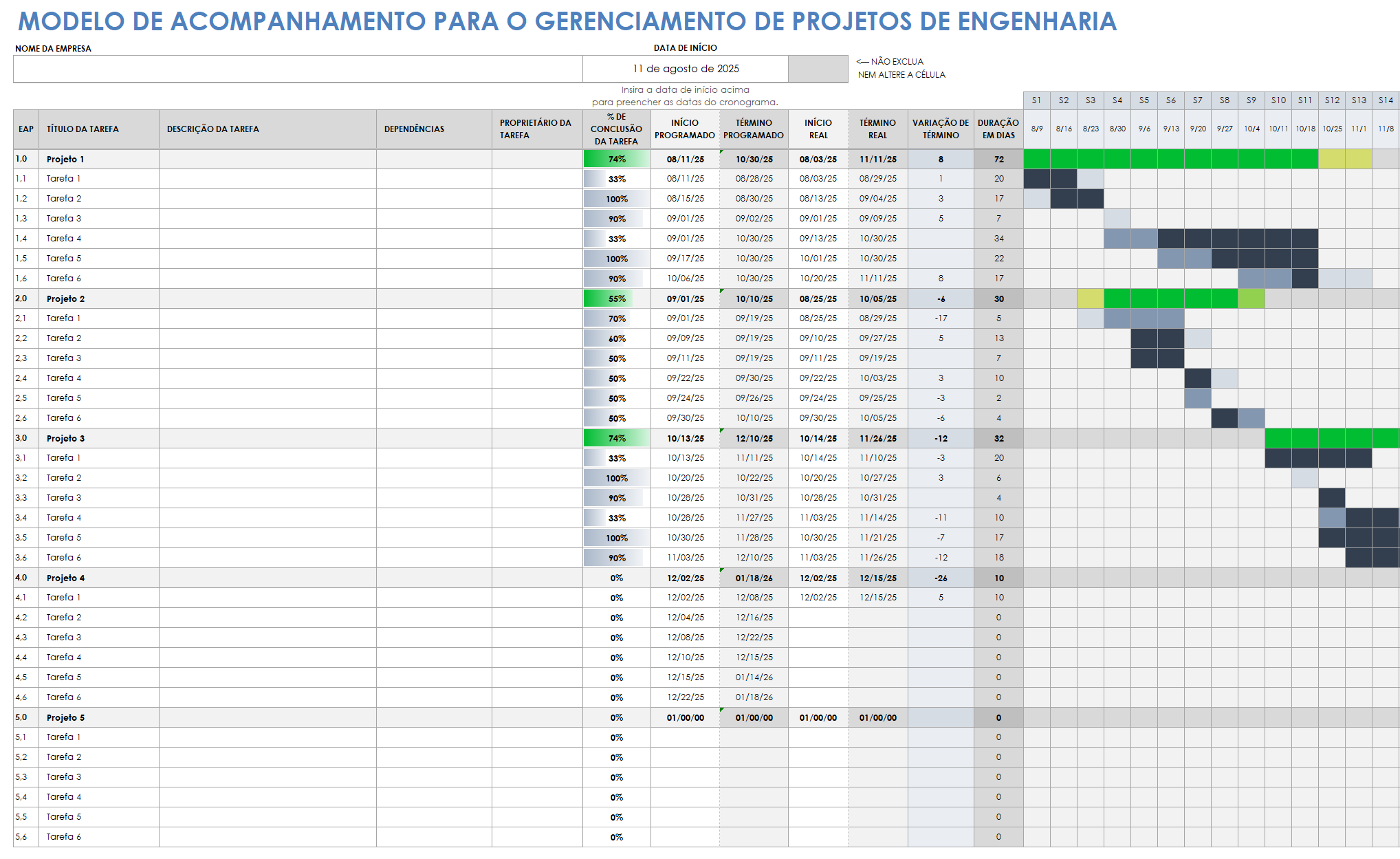The image size is (1400, 859).
Task: Click the '10/4' date header cell
Action: pos(1251,129)
